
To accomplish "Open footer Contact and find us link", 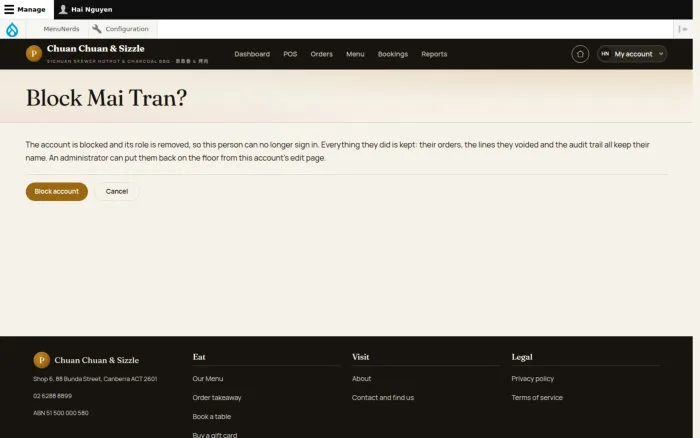I will pyautogui.click(x=383, y=397).
